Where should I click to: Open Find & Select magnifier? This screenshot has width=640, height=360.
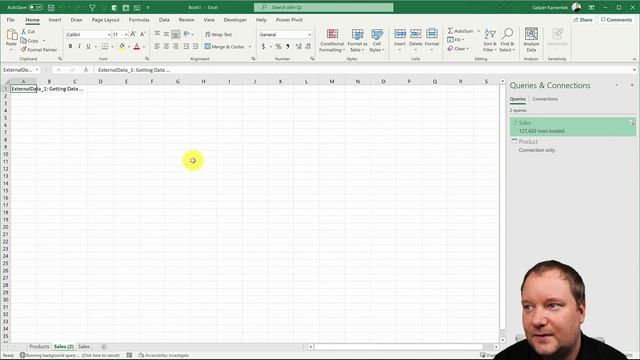[507, 40]
